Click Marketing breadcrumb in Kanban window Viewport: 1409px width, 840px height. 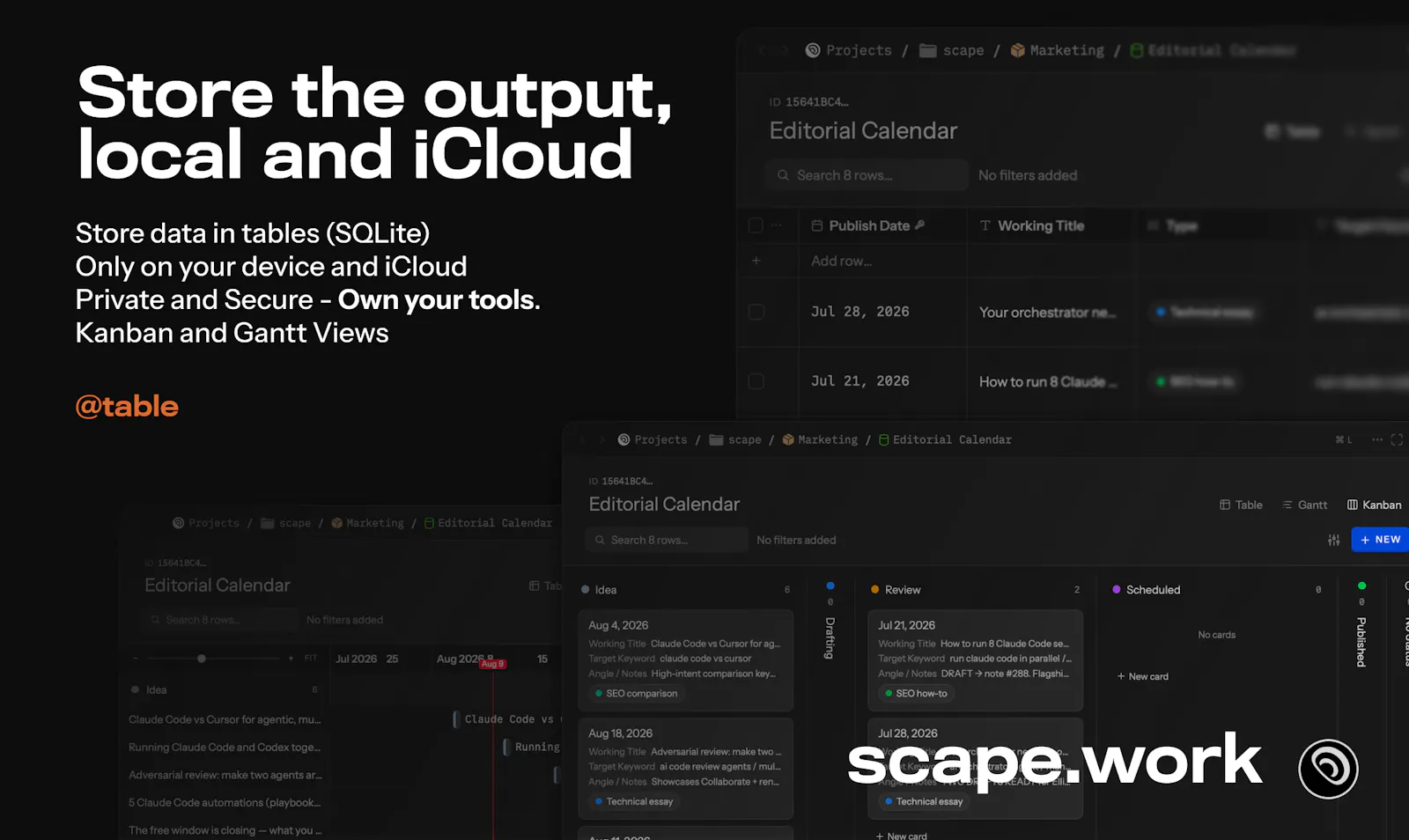(x=828, y=439)
